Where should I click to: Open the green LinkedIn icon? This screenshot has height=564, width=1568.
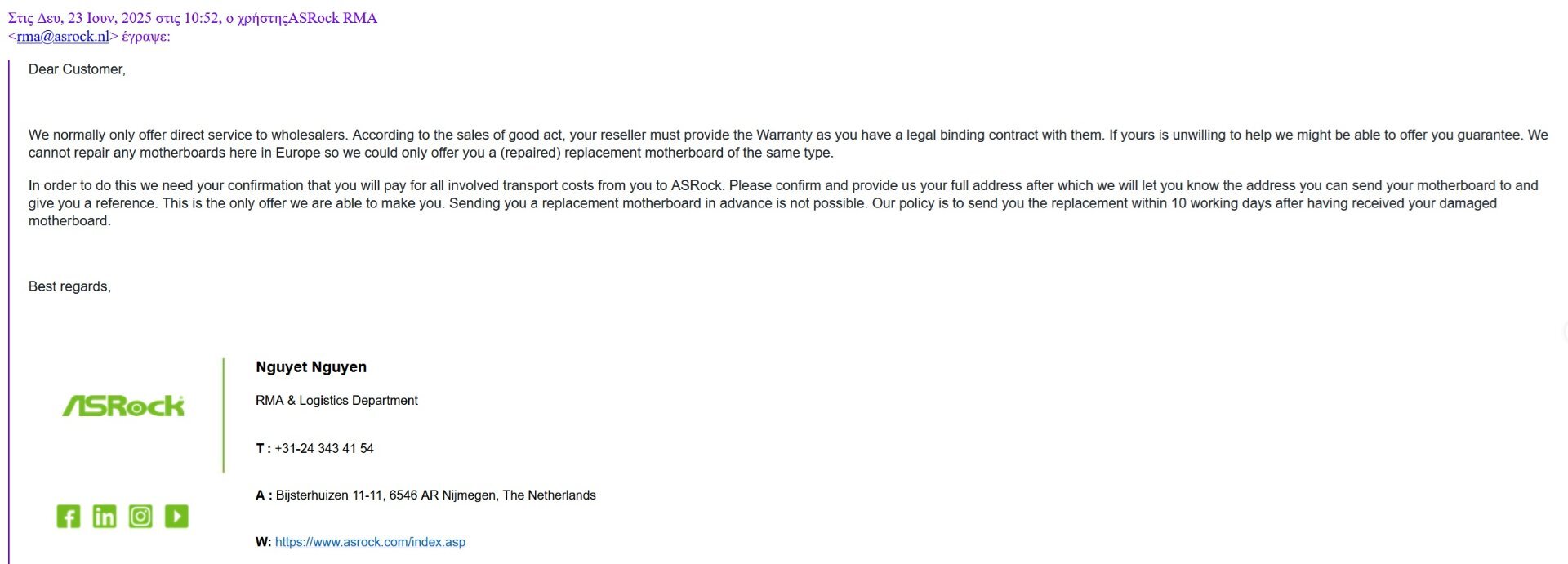(105, 517)
